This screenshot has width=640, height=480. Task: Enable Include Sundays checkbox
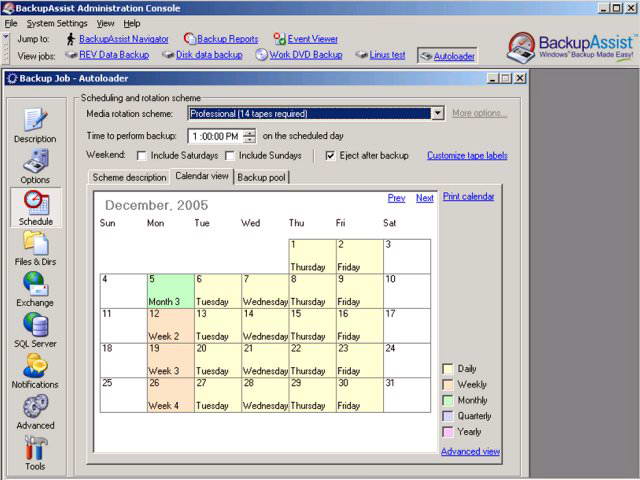coord(230,156)
